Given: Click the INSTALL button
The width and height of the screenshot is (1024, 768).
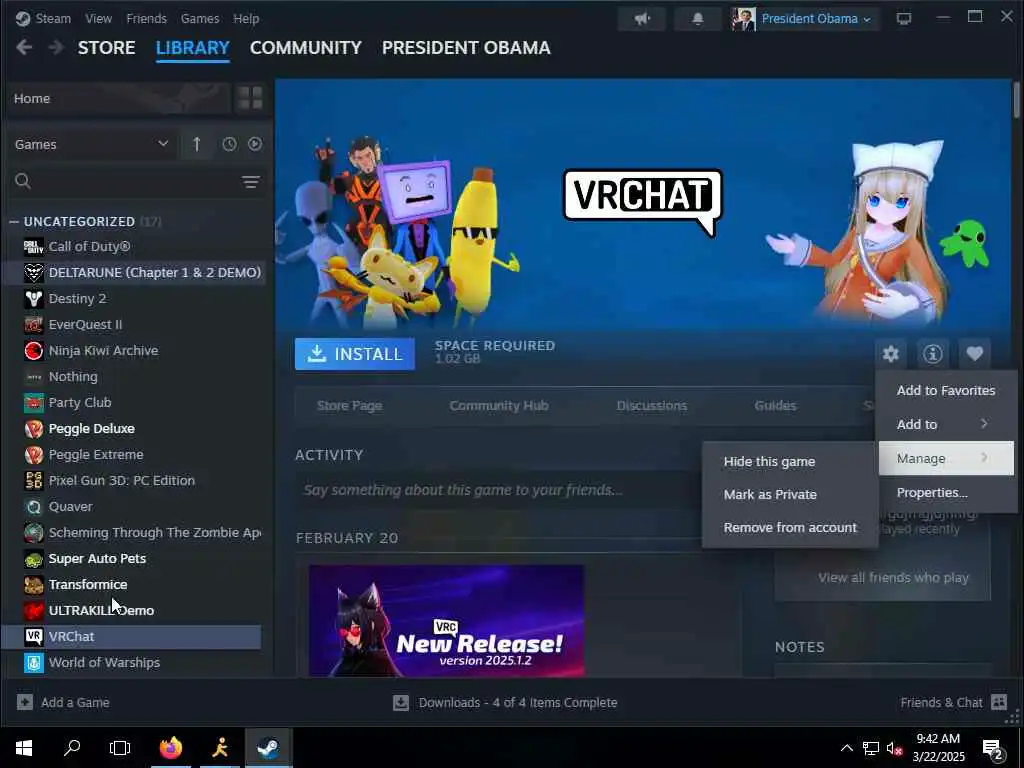Looking at the screenshot, I should 355,354.
